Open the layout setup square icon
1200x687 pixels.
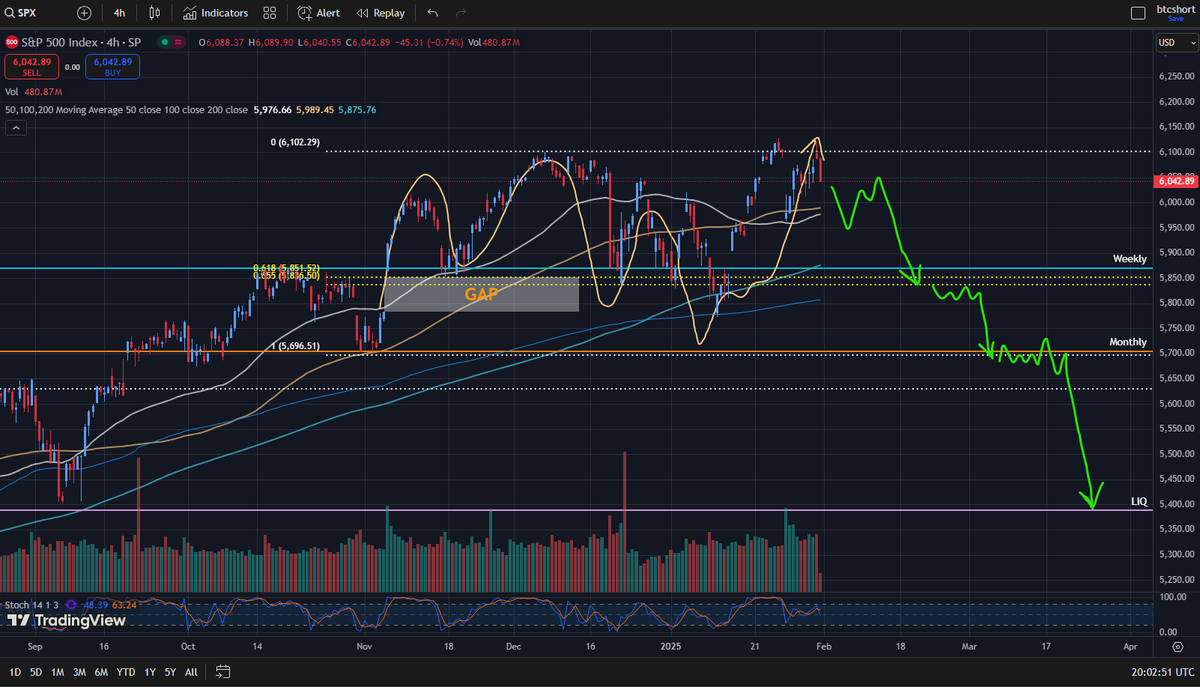pyautogui.click(x=1137, y=13)
